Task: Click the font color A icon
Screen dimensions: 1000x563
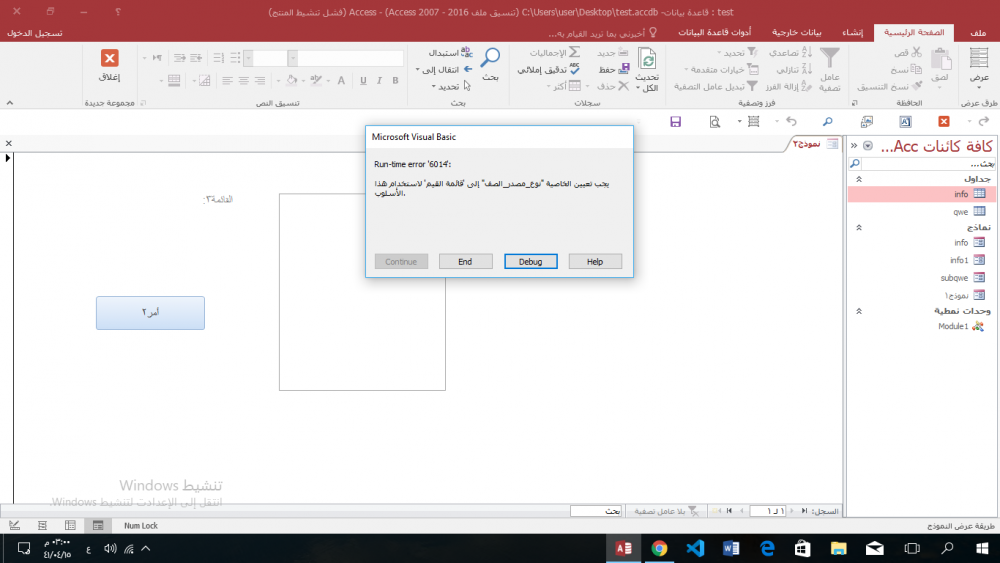Action: [341, 80]
